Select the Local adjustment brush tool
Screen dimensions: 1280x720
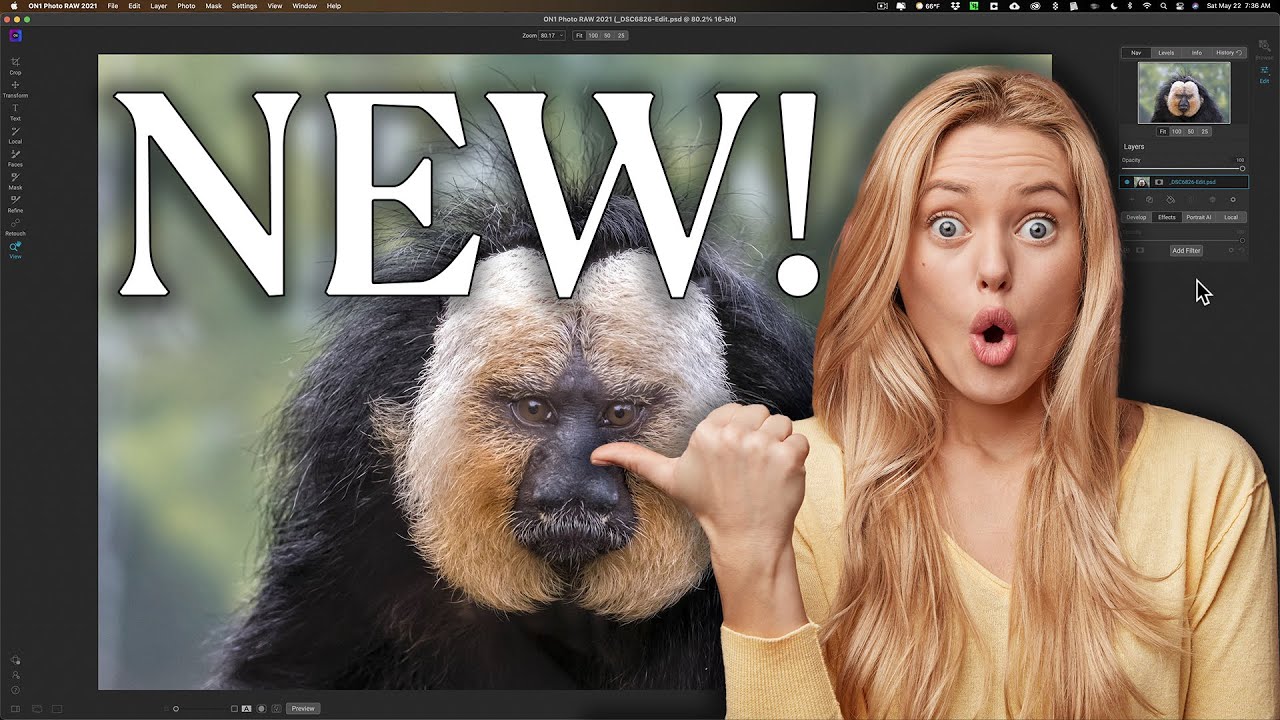pos(15,134)
